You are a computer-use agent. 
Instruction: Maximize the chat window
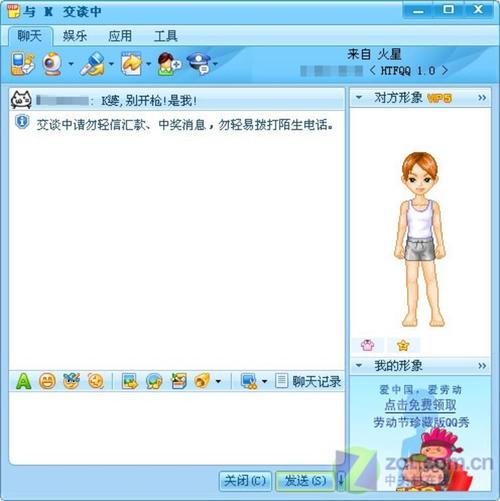(448, 10)
